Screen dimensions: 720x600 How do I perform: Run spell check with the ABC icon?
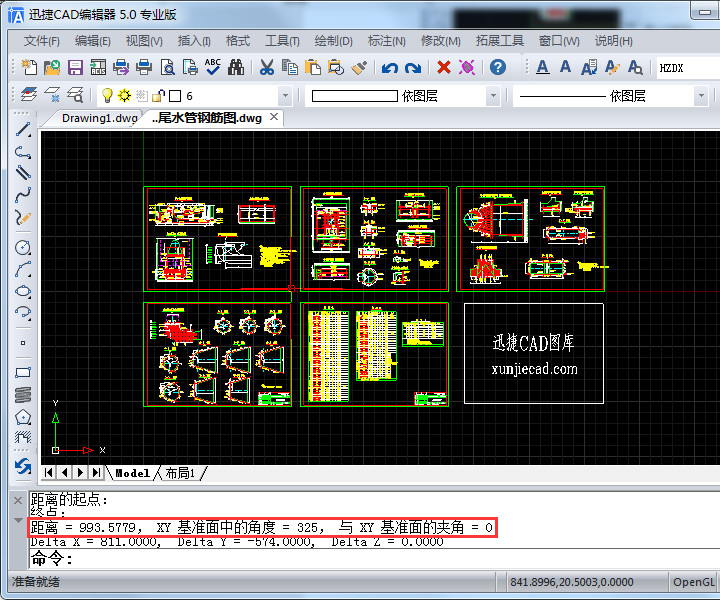click(x=213, y=67)
